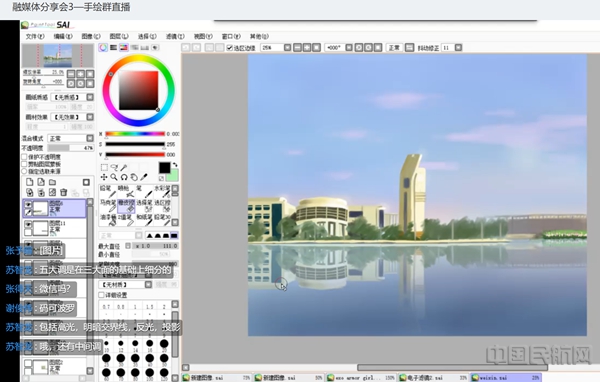Open the 混合模式 blending mode dropdown
The height and width of the screenshot is (382, 600).
pyautogui.click(x=71, y=138)
